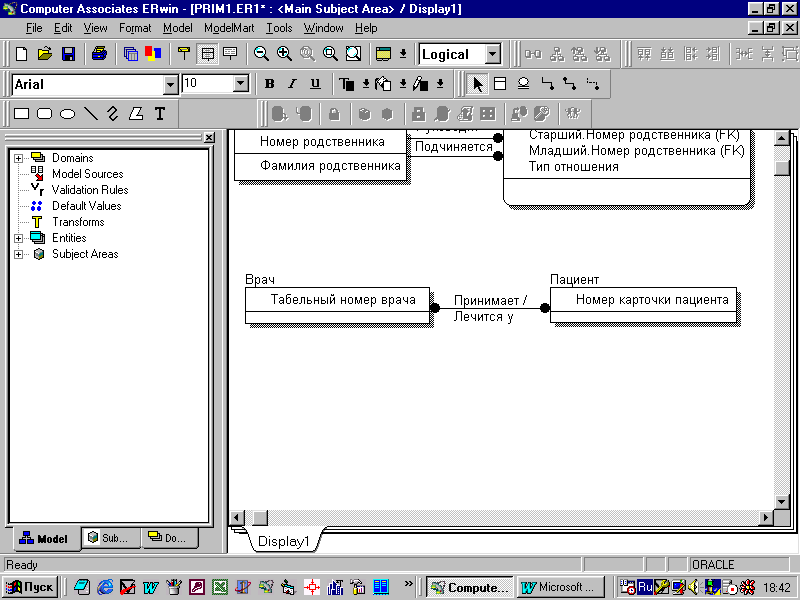The width and height of the screenshot is (800, 600).
Task: Select the Врач entity box
Action: click(337, 305)
